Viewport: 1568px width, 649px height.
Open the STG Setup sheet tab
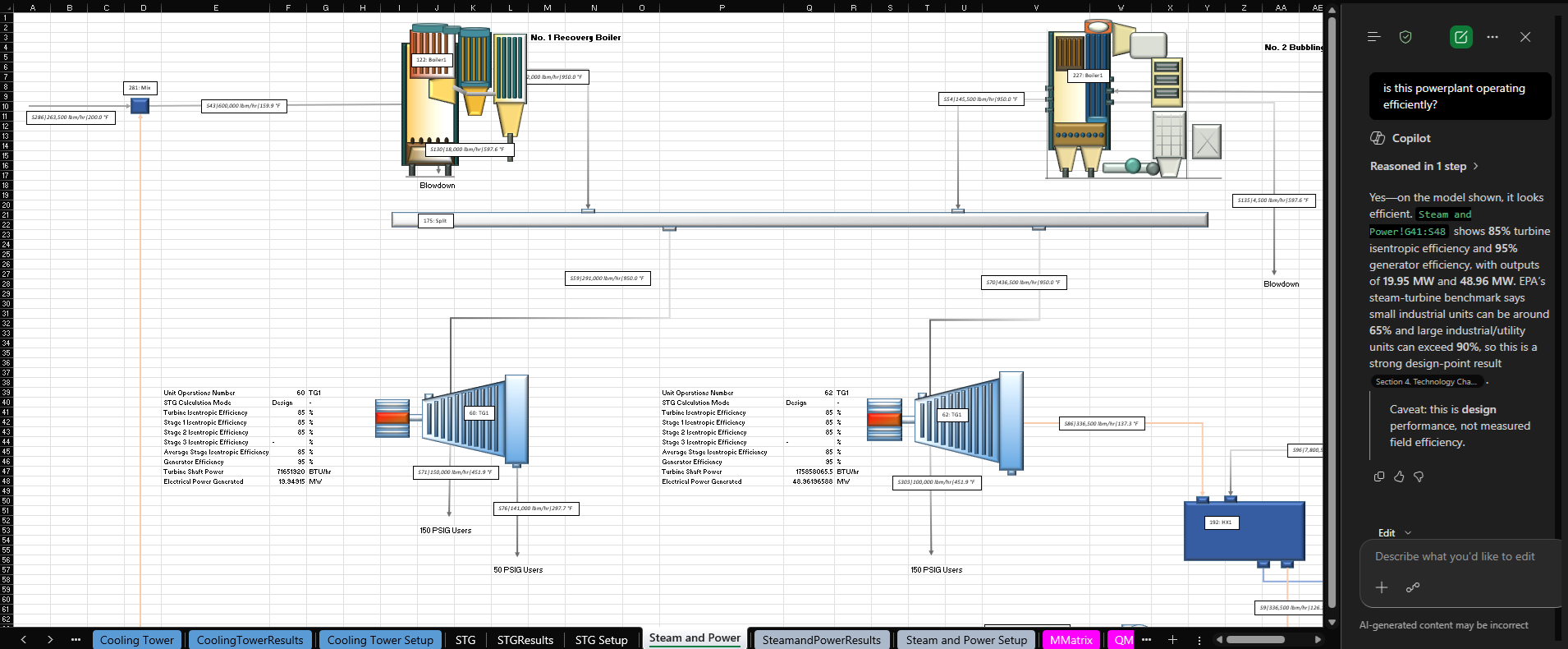[x=601, y=640]
